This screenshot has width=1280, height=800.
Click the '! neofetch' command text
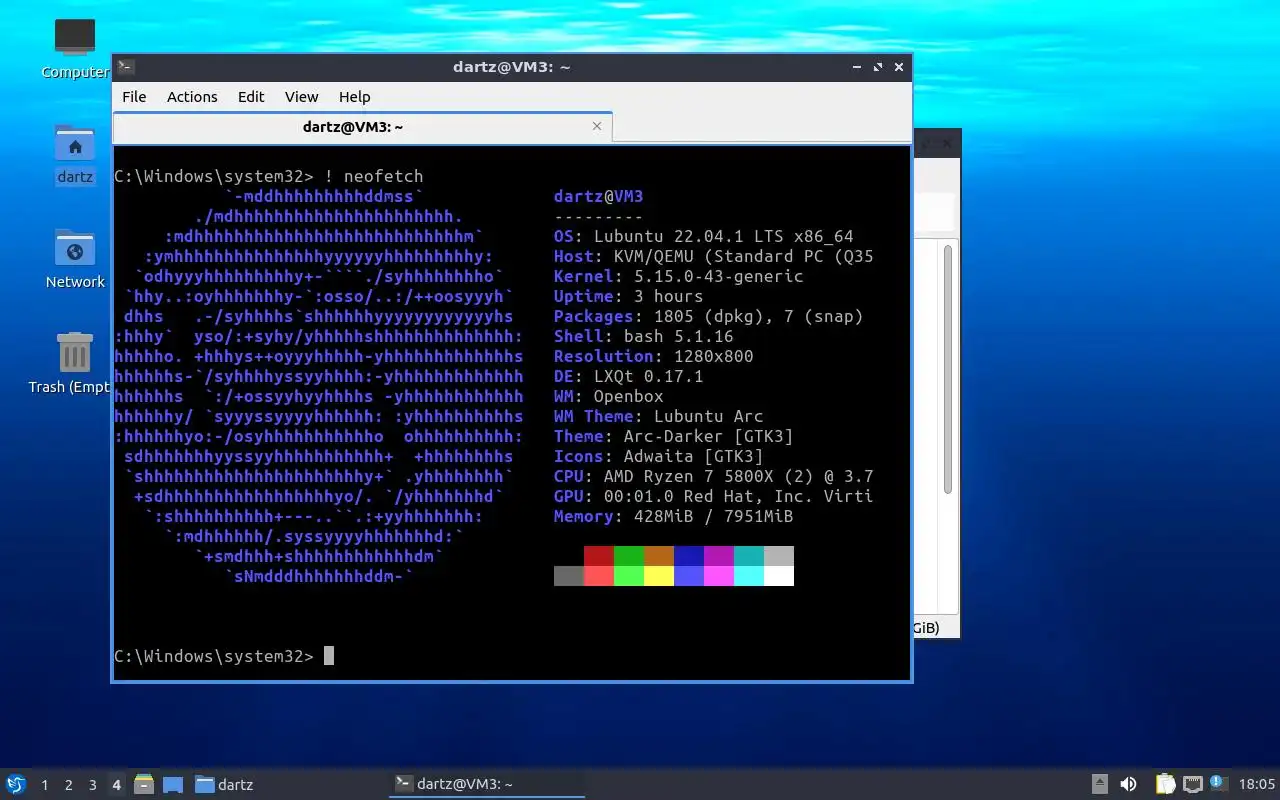(374, 176)
